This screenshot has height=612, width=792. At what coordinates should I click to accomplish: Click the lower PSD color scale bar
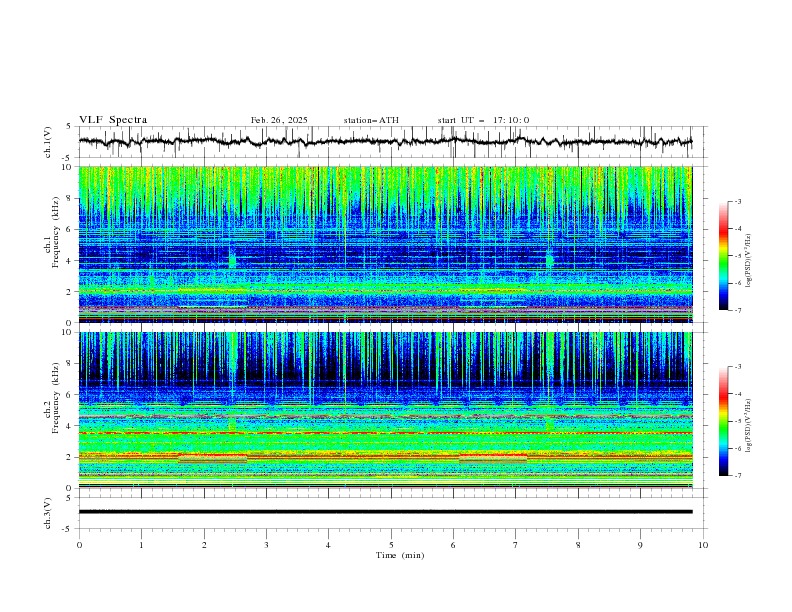pos(723,421)
